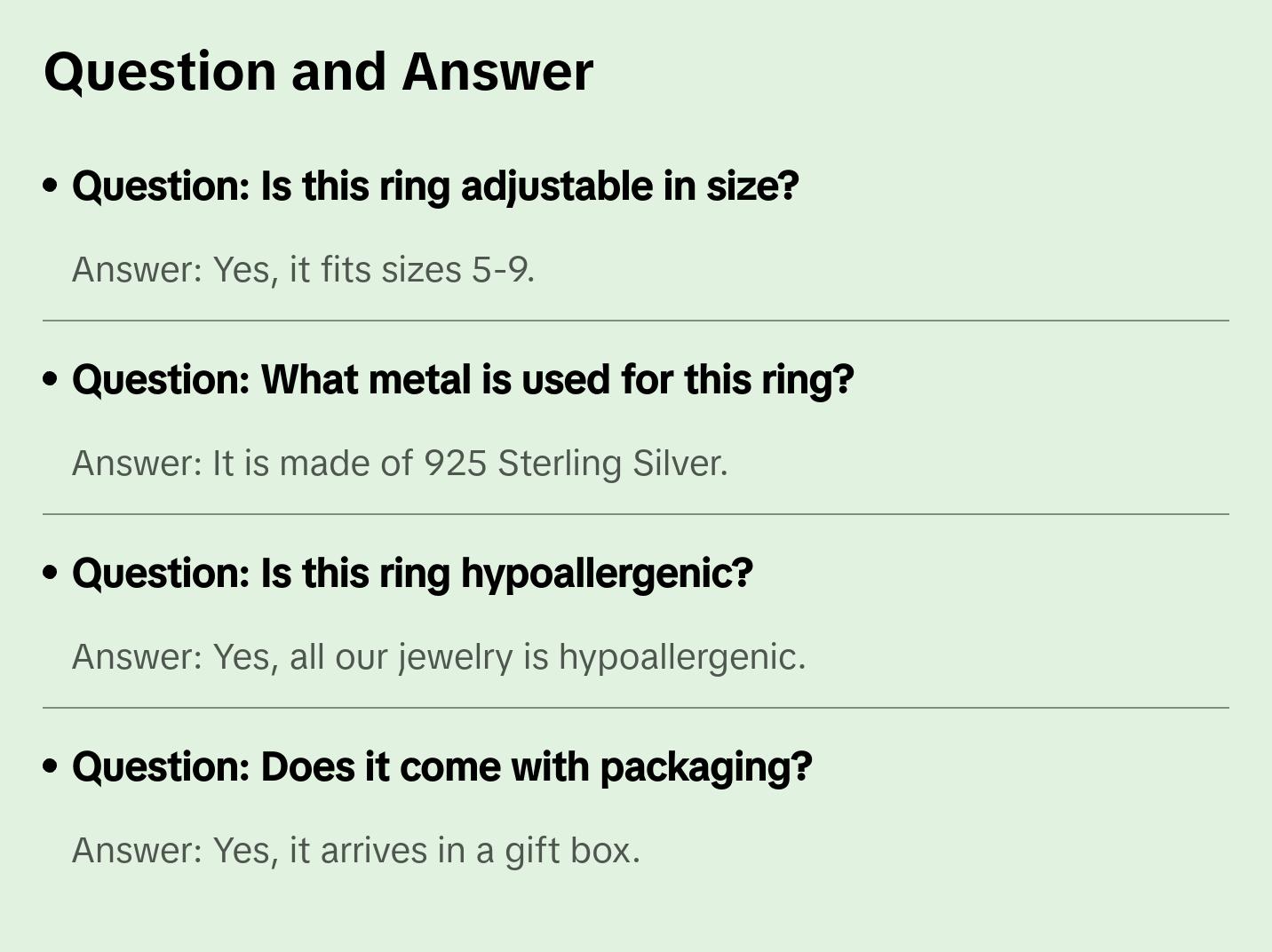Click the word "Answer" in the page heading

pos(497,72)
